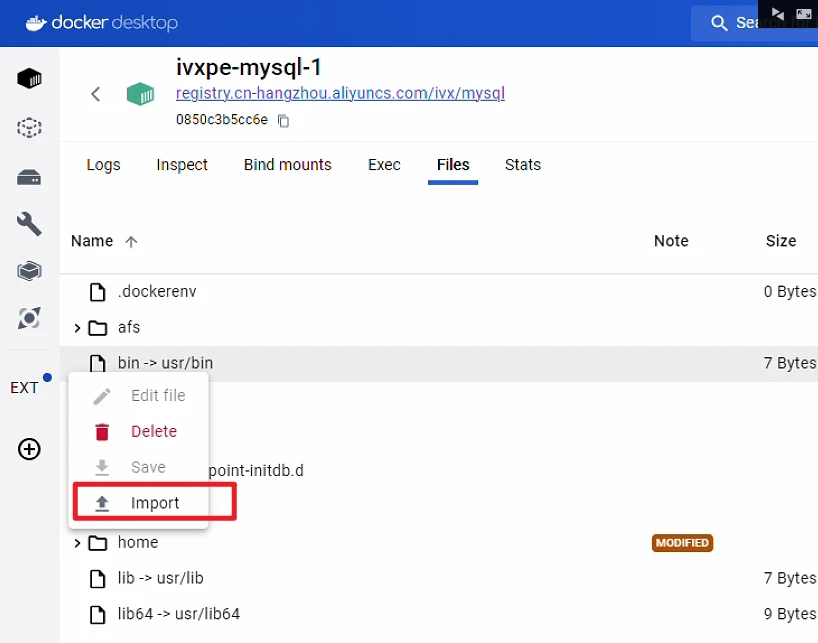Choose Save in the context menu
Screen dimensions: 818x643
pyautogui.click(x=139, y=467)
